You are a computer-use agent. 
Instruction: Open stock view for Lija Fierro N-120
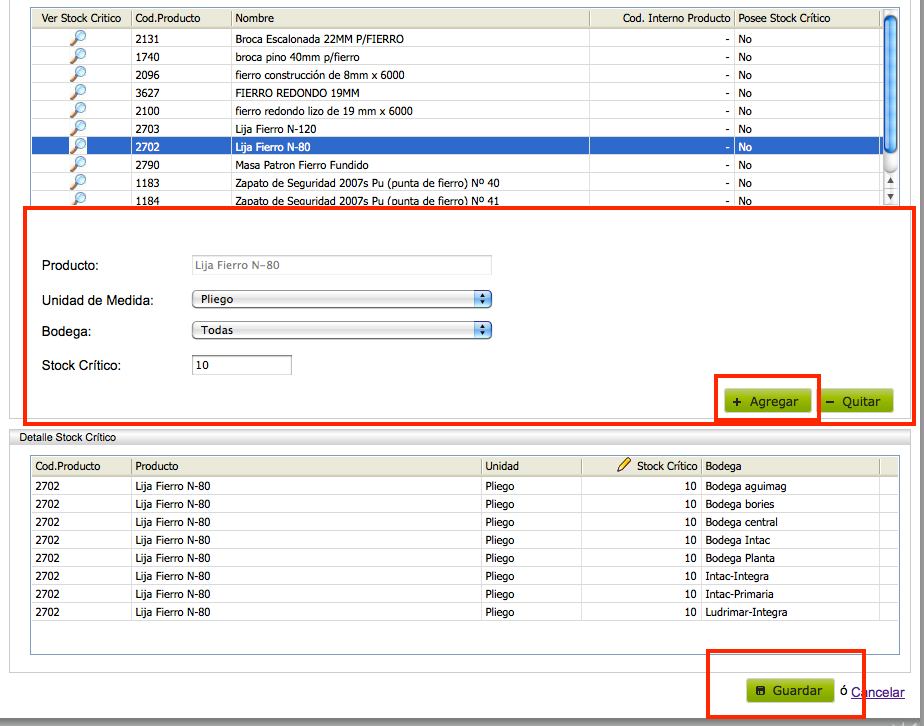click(78, 128)
